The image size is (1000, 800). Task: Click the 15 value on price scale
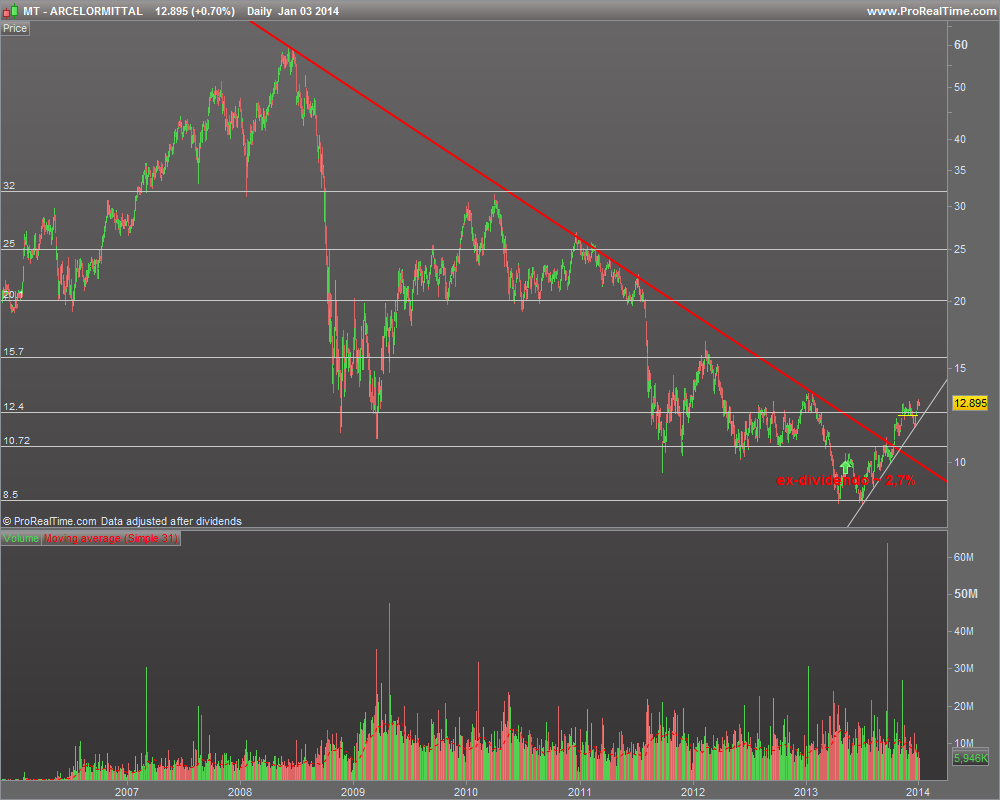click(960, 369)
